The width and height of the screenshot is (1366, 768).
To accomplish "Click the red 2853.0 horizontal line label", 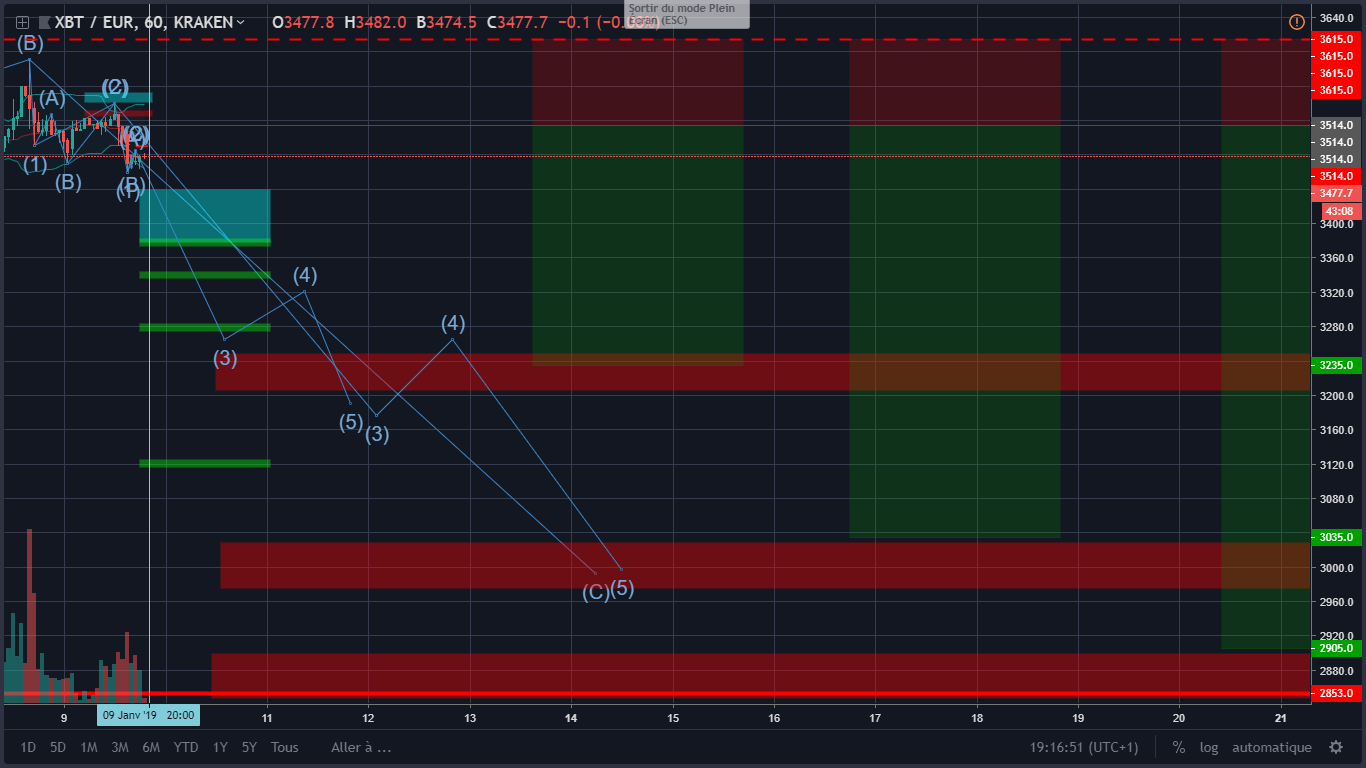I will click(x=1336, y=693).
